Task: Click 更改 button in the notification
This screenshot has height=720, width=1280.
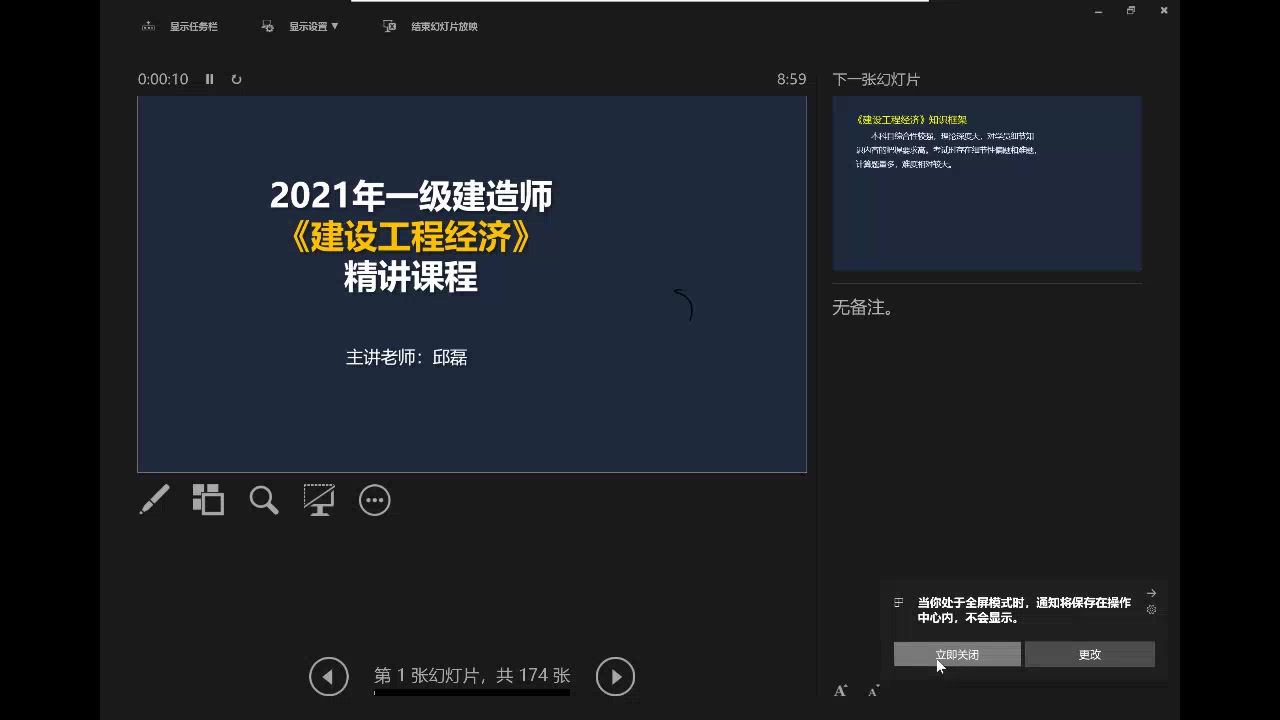Action: [x=1090, y=654]
